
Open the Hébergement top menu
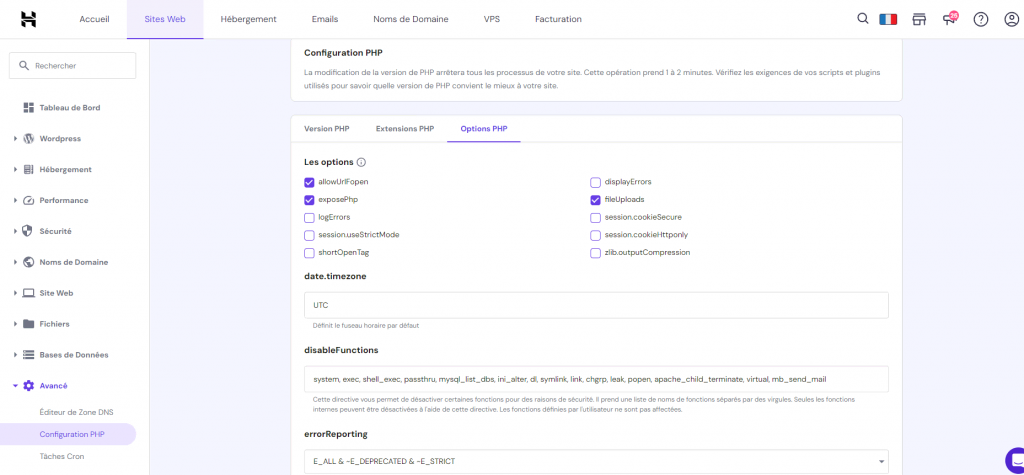point(248,19)
